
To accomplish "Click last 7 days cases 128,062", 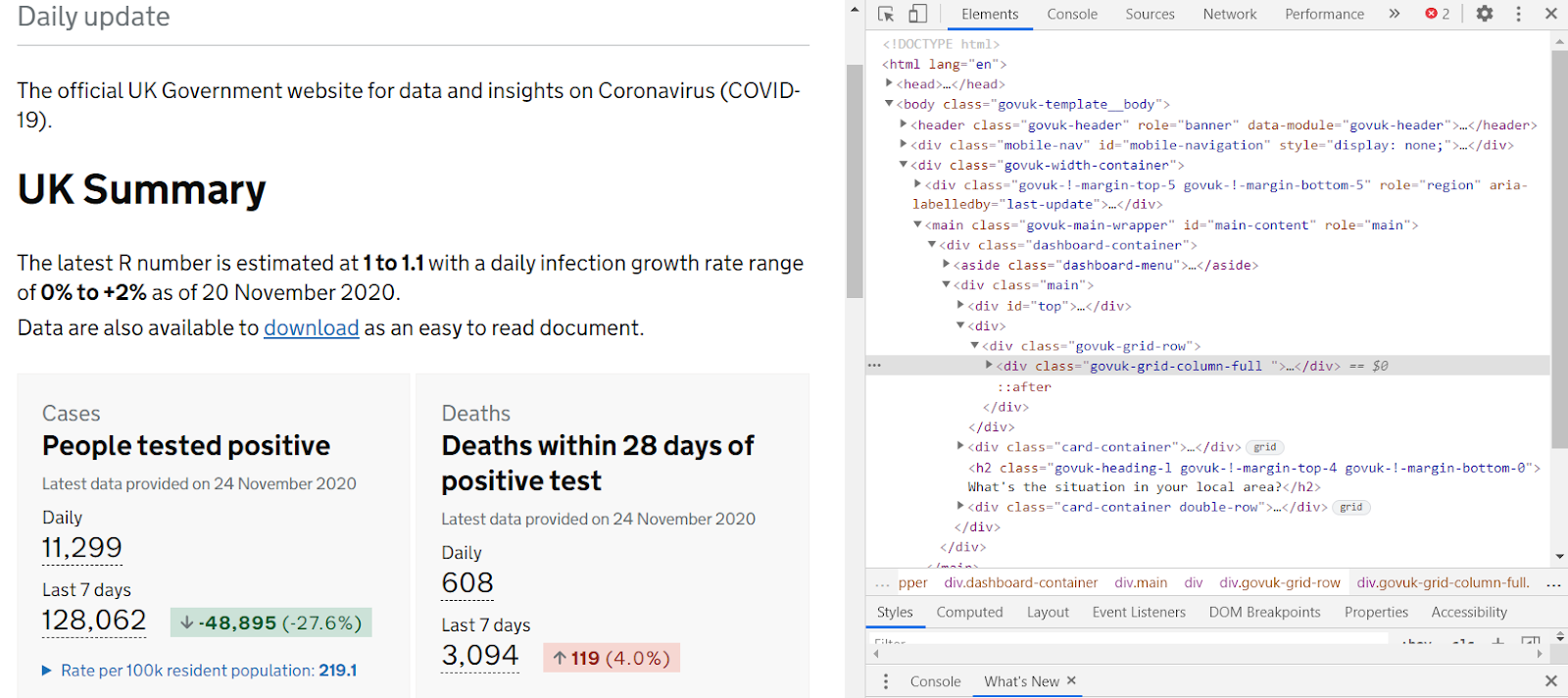I will (x=94, y=621).
